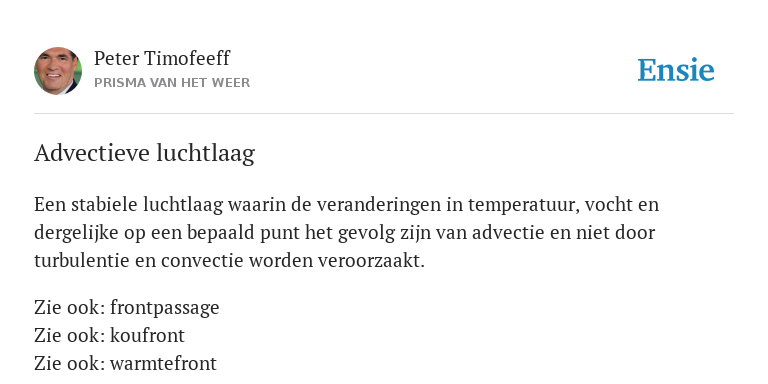Click the horizontal divider below the author header
The image size is (768, 384).
384,114
